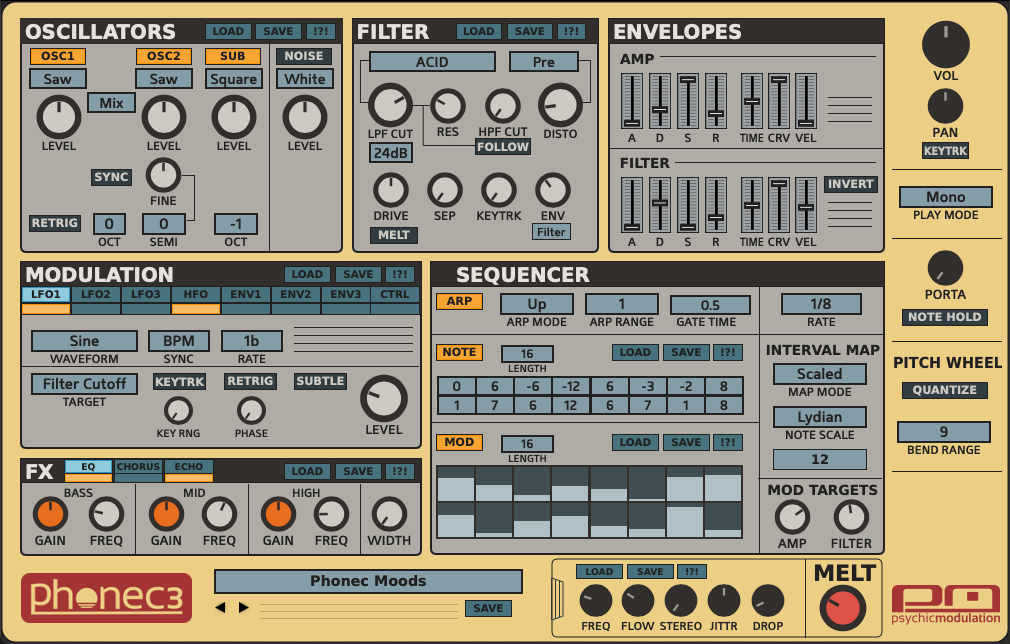
Task: Click SAVE below the preset name
Action: tap(488, 608)
